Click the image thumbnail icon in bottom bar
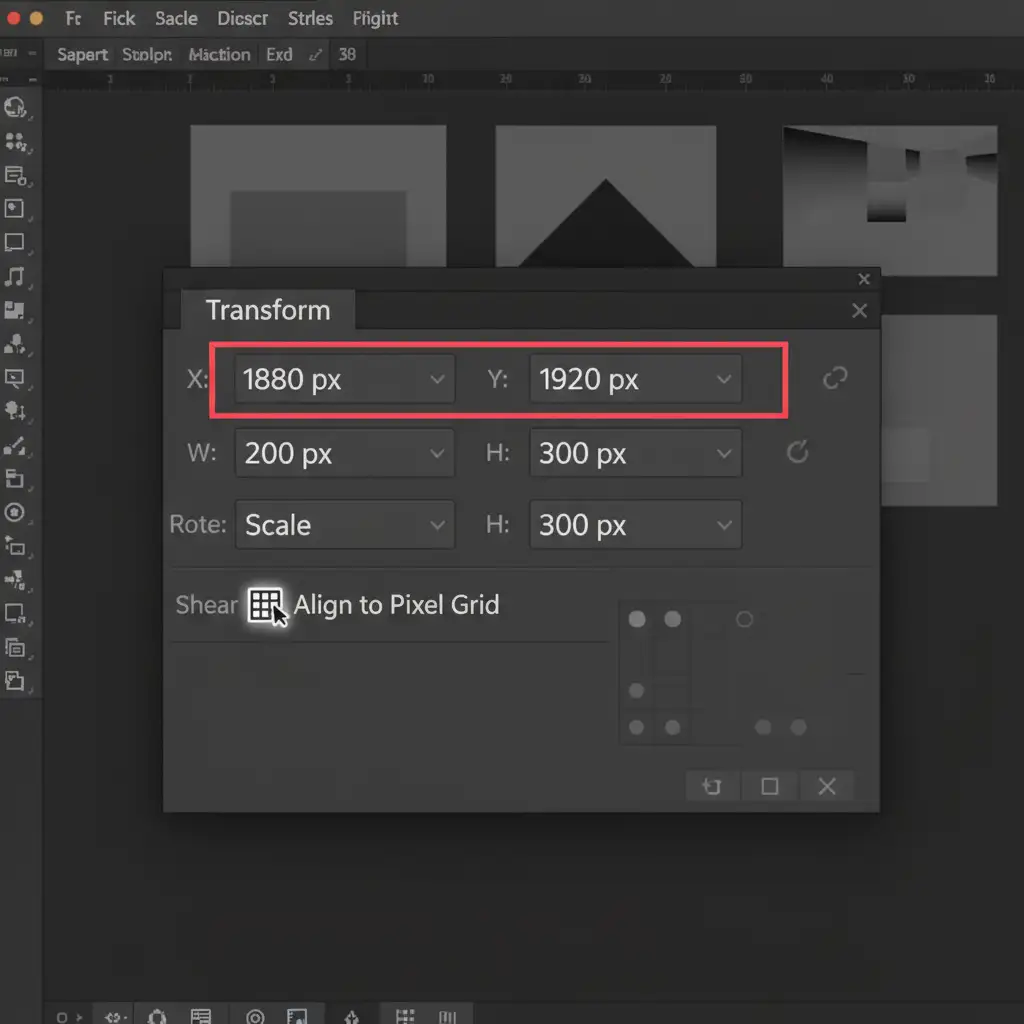Image resolution: width=1024 pixels, height=1024 pixels. tap(296, 1017)
